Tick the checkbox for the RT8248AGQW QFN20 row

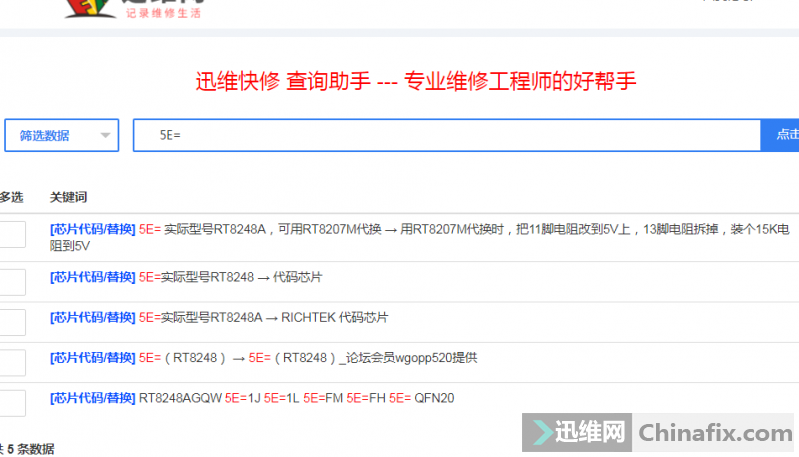tap(12, 403)
